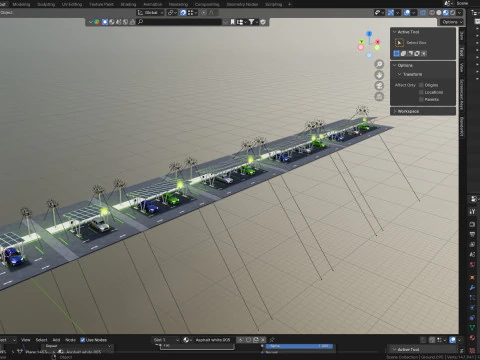Click the search field with magnifier

[179, 22]
